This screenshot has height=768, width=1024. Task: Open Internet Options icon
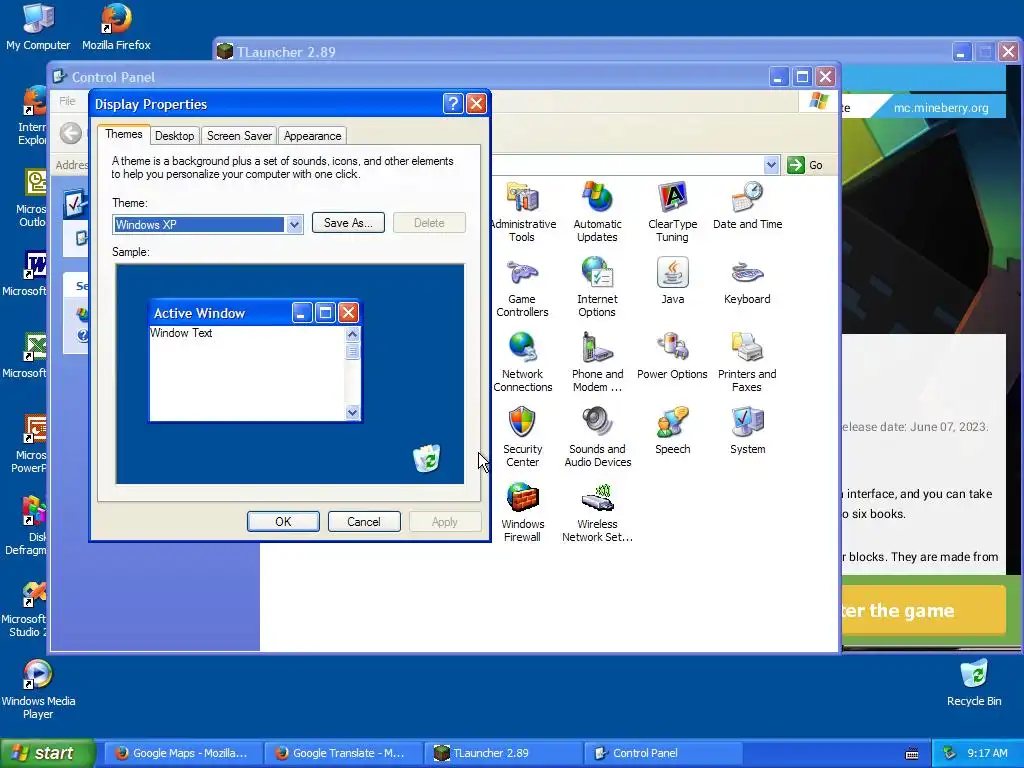(x=597, y=287)
